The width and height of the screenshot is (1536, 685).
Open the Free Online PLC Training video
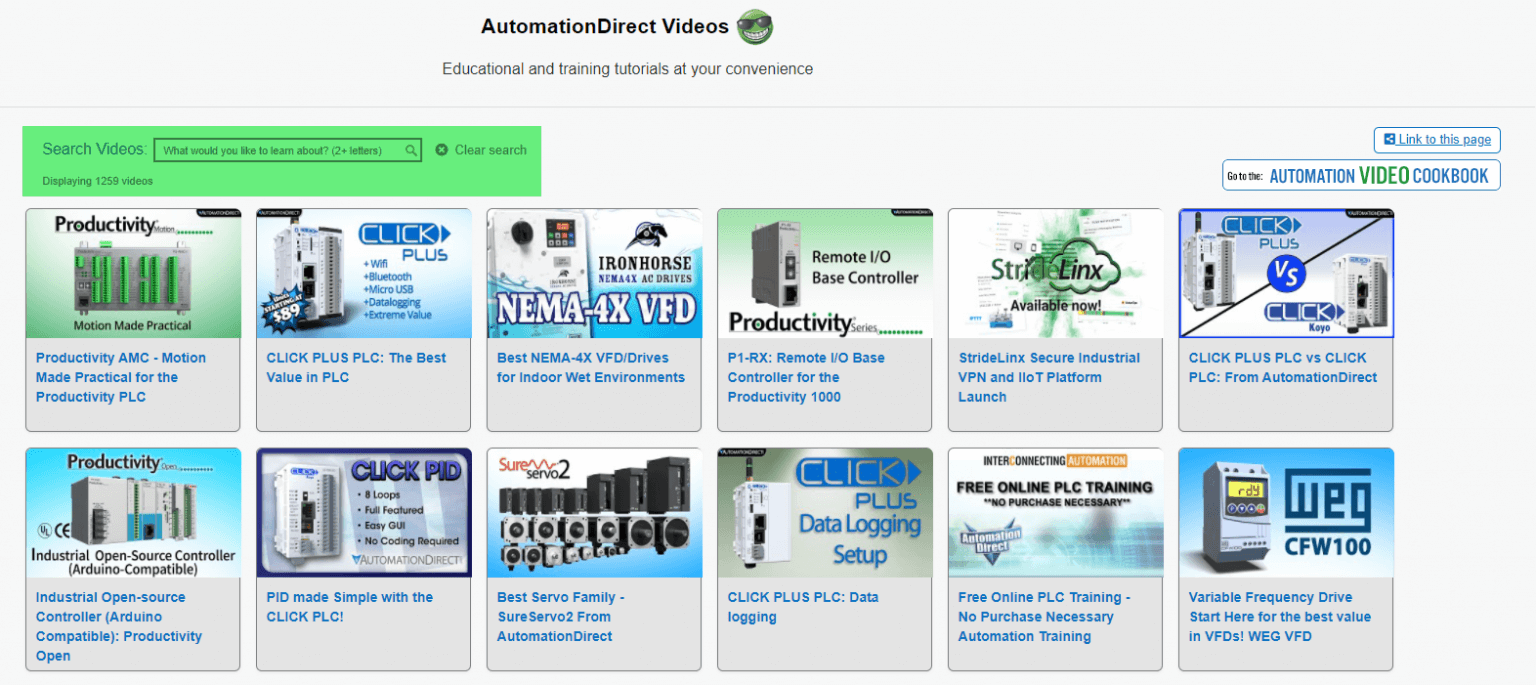tap(1055, 512)
